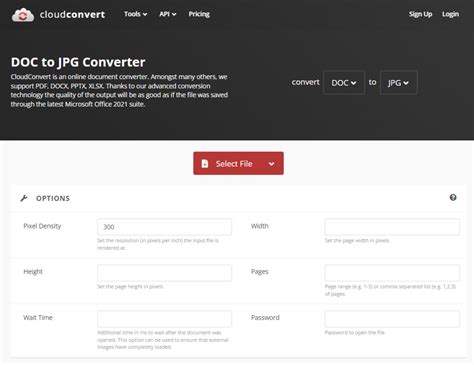Click the Password label text
Viewport: 474px width, 365px height.
coord(265,317)
